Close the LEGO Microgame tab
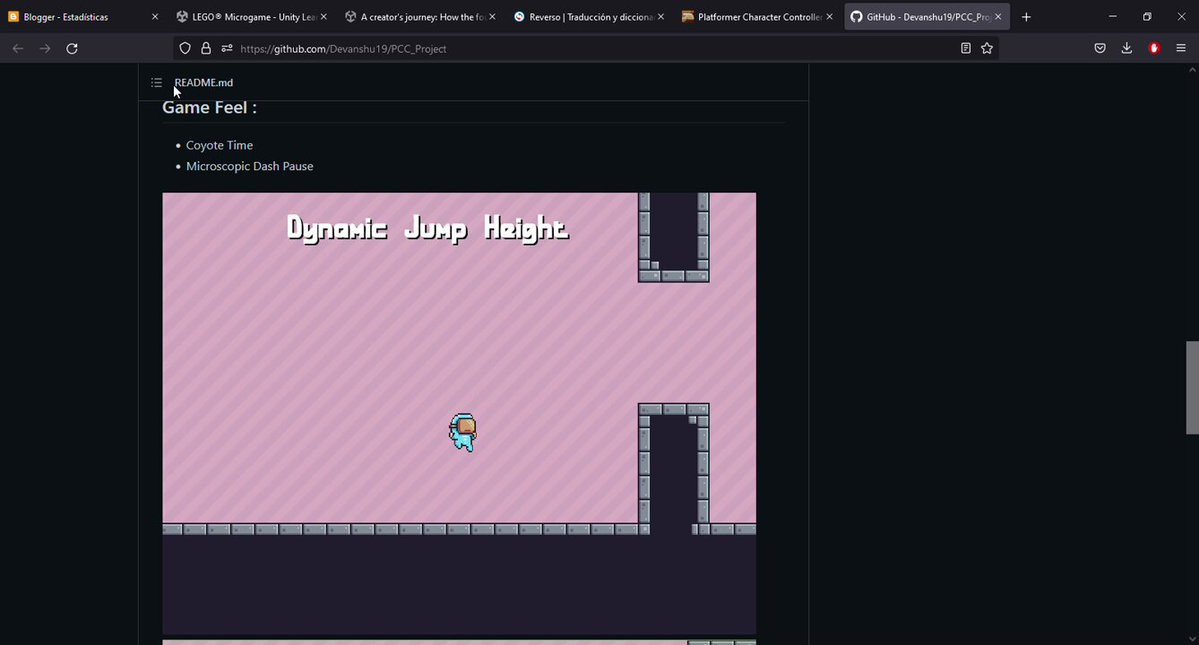 323,17
